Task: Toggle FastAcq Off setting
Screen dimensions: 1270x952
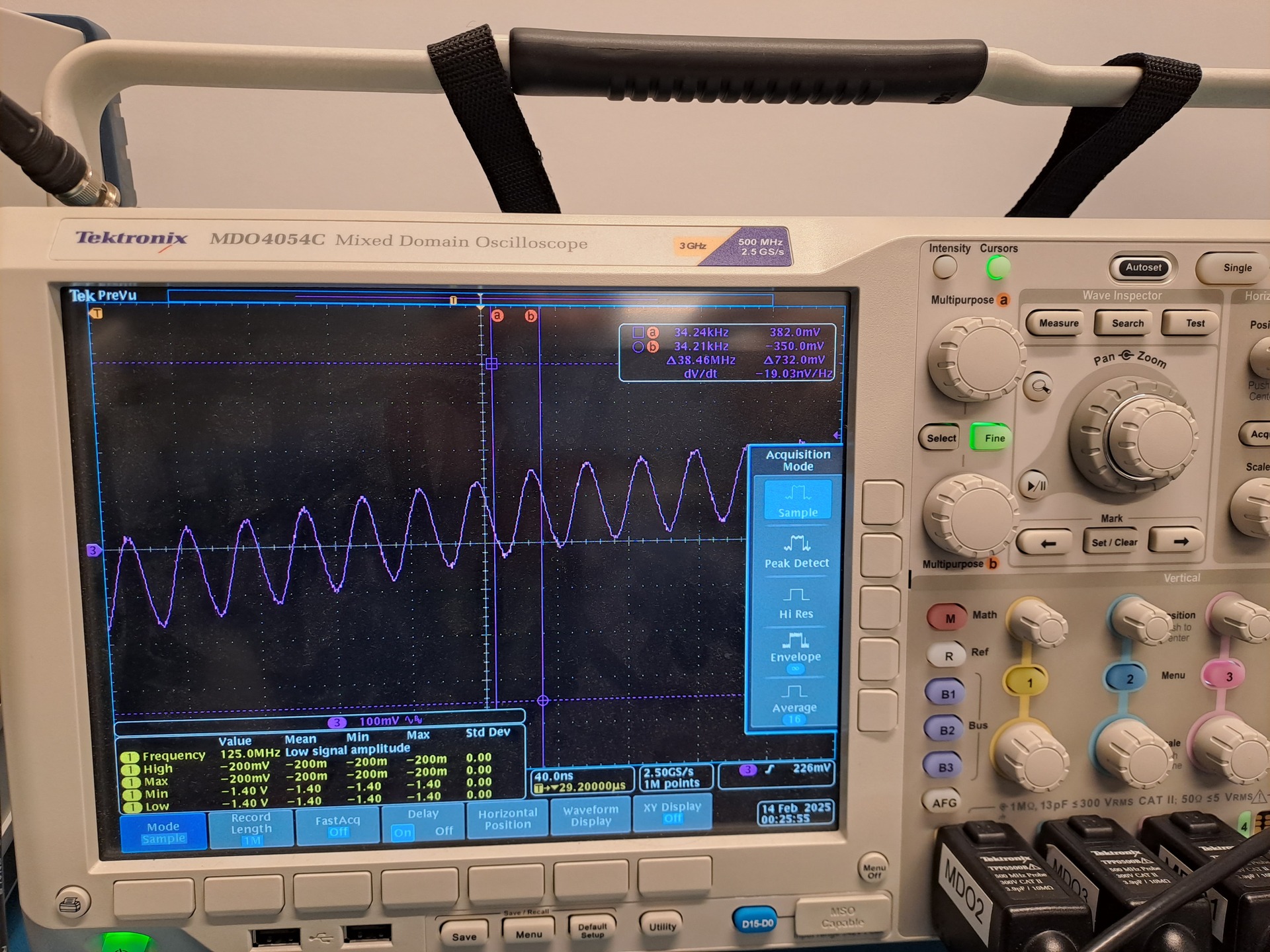Action: tap(337, 825)
